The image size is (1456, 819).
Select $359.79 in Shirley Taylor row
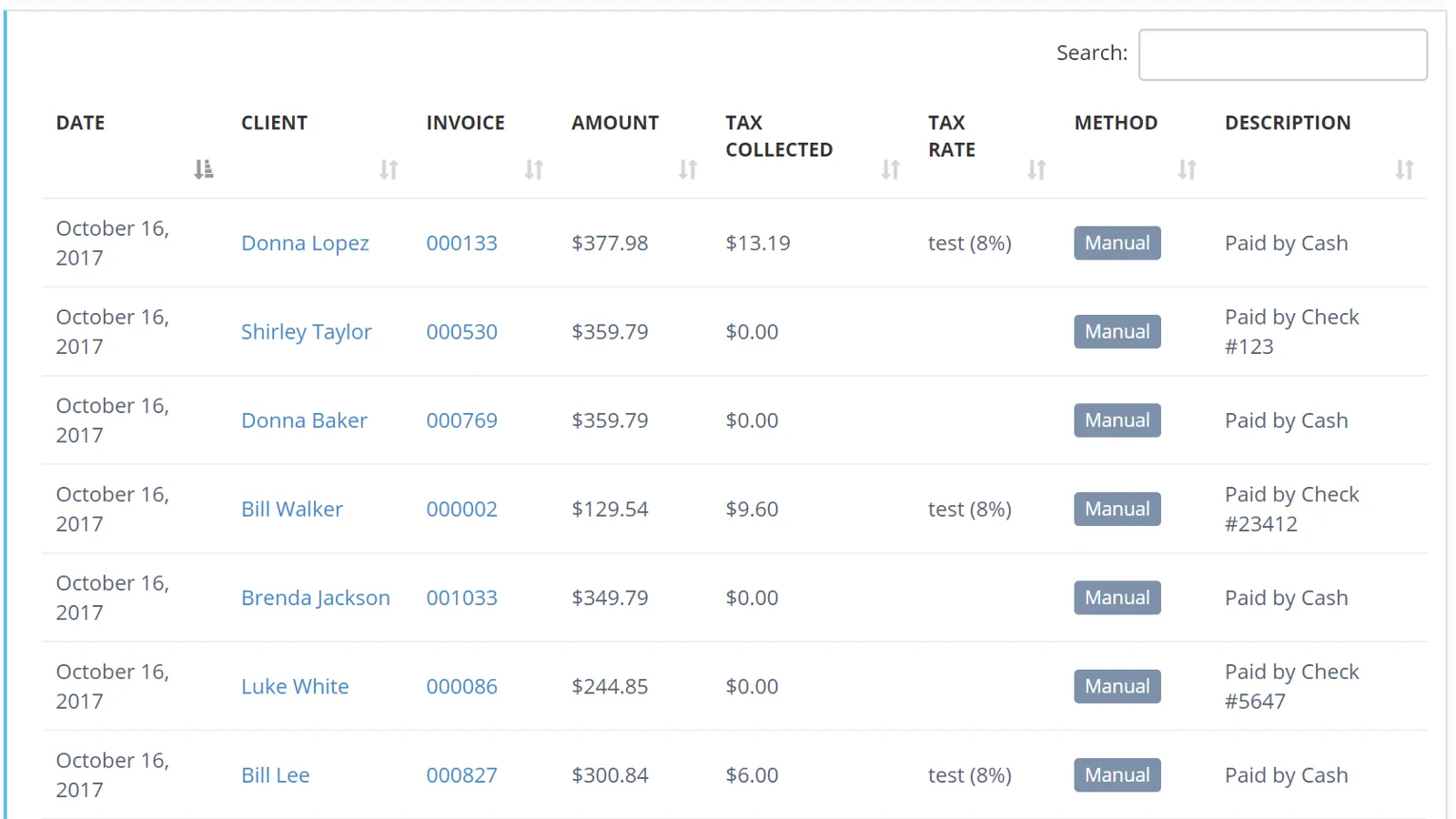point(610,332)
